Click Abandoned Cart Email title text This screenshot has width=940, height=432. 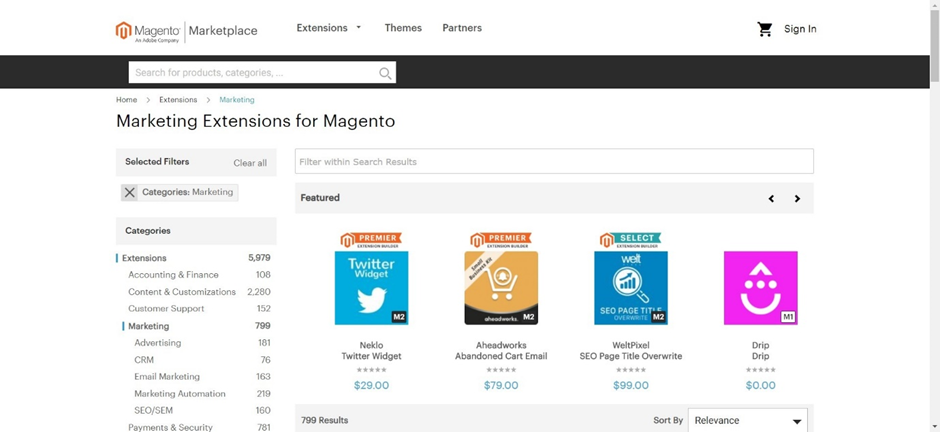click(x=501, y=356)
